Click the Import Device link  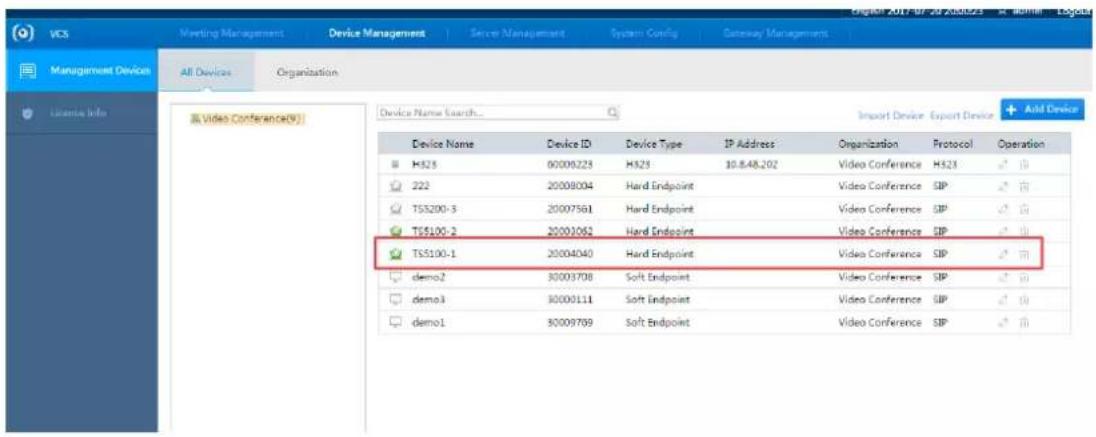coord(891,115)
